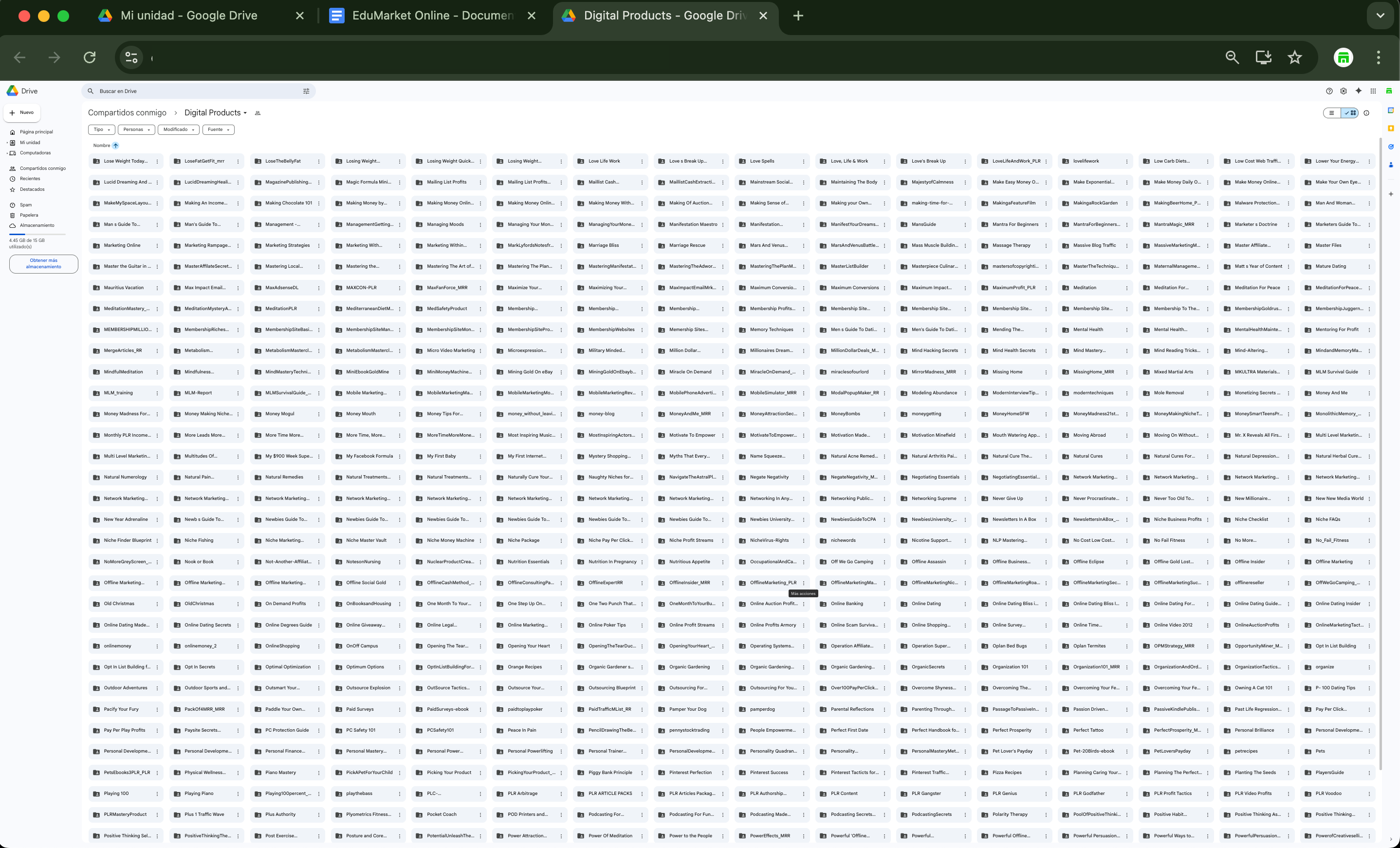Open the Modificado filter dropdown
The height and width of the screenshot is (848, 1400).
(179, 129)
